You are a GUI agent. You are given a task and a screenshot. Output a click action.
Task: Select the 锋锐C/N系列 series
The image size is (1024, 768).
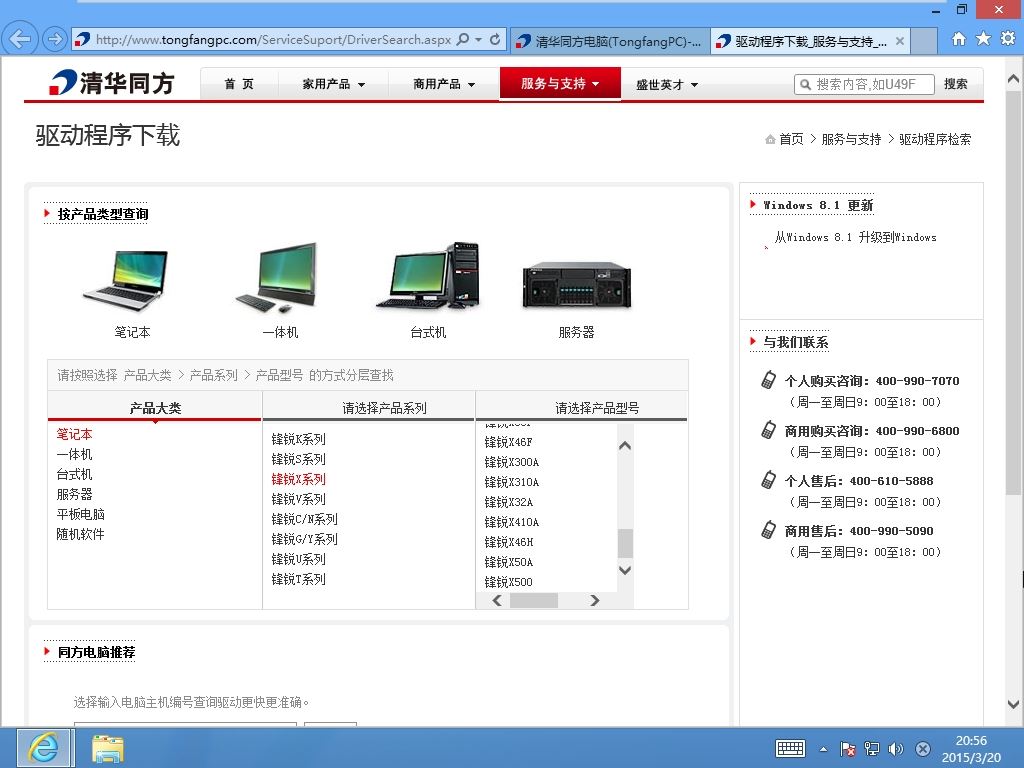[304, 519]
